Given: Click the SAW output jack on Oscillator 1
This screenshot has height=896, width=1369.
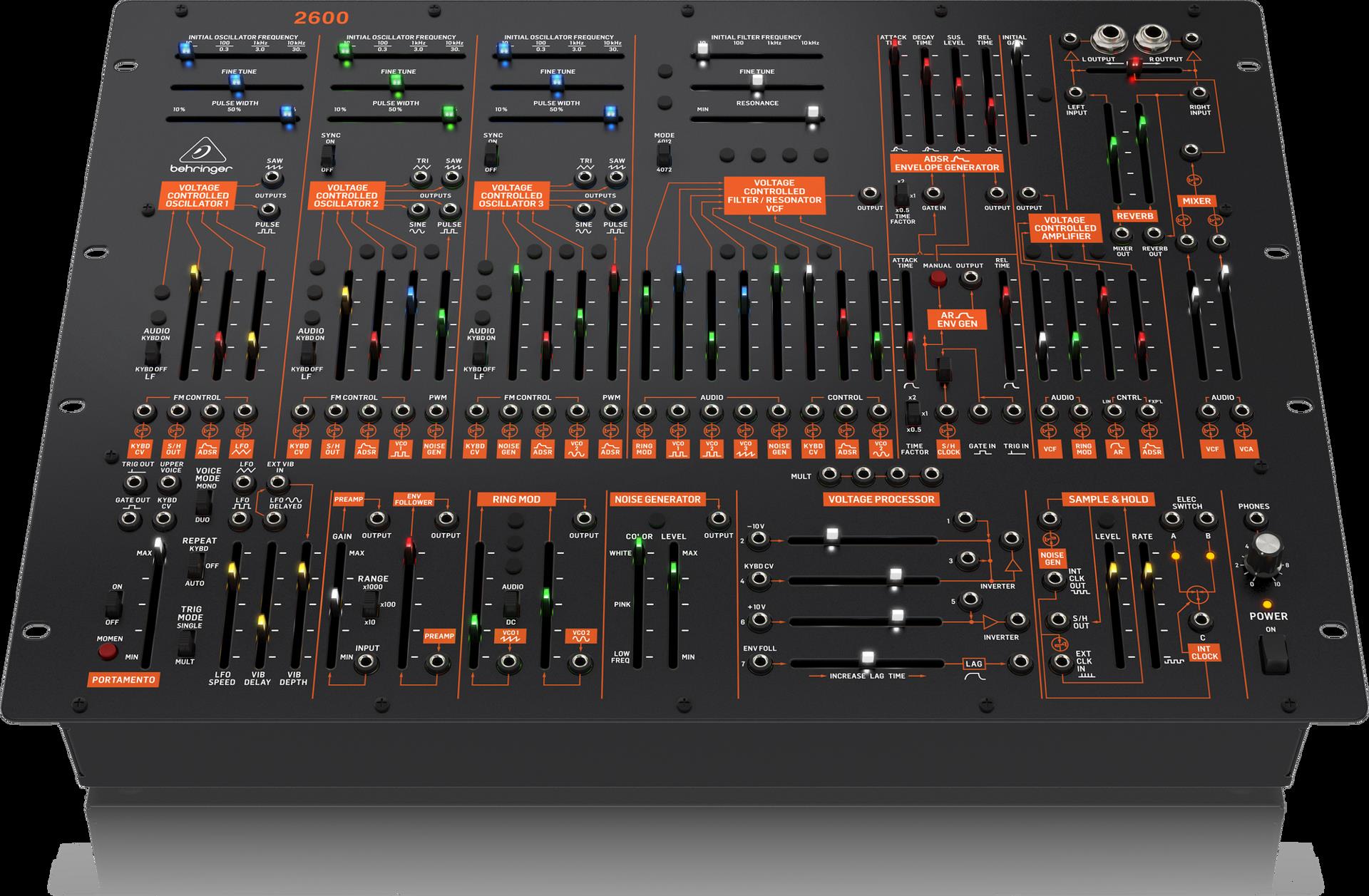Looking at the screenshot, I should tap(272, 177).
